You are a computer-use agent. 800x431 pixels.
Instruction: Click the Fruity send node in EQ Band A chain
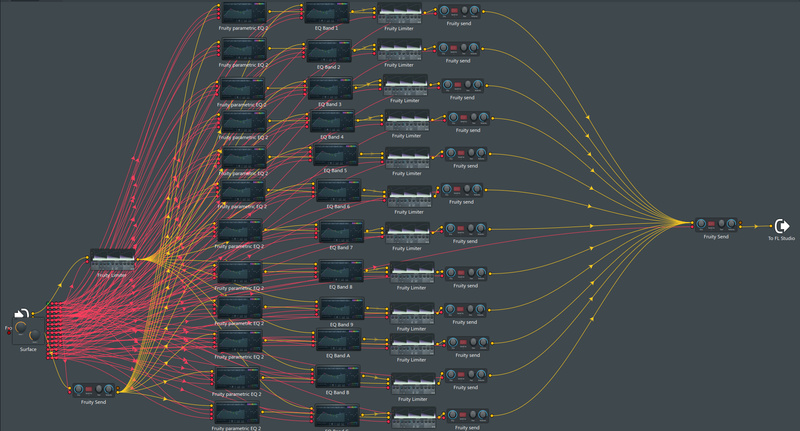[x=468, y=343]
